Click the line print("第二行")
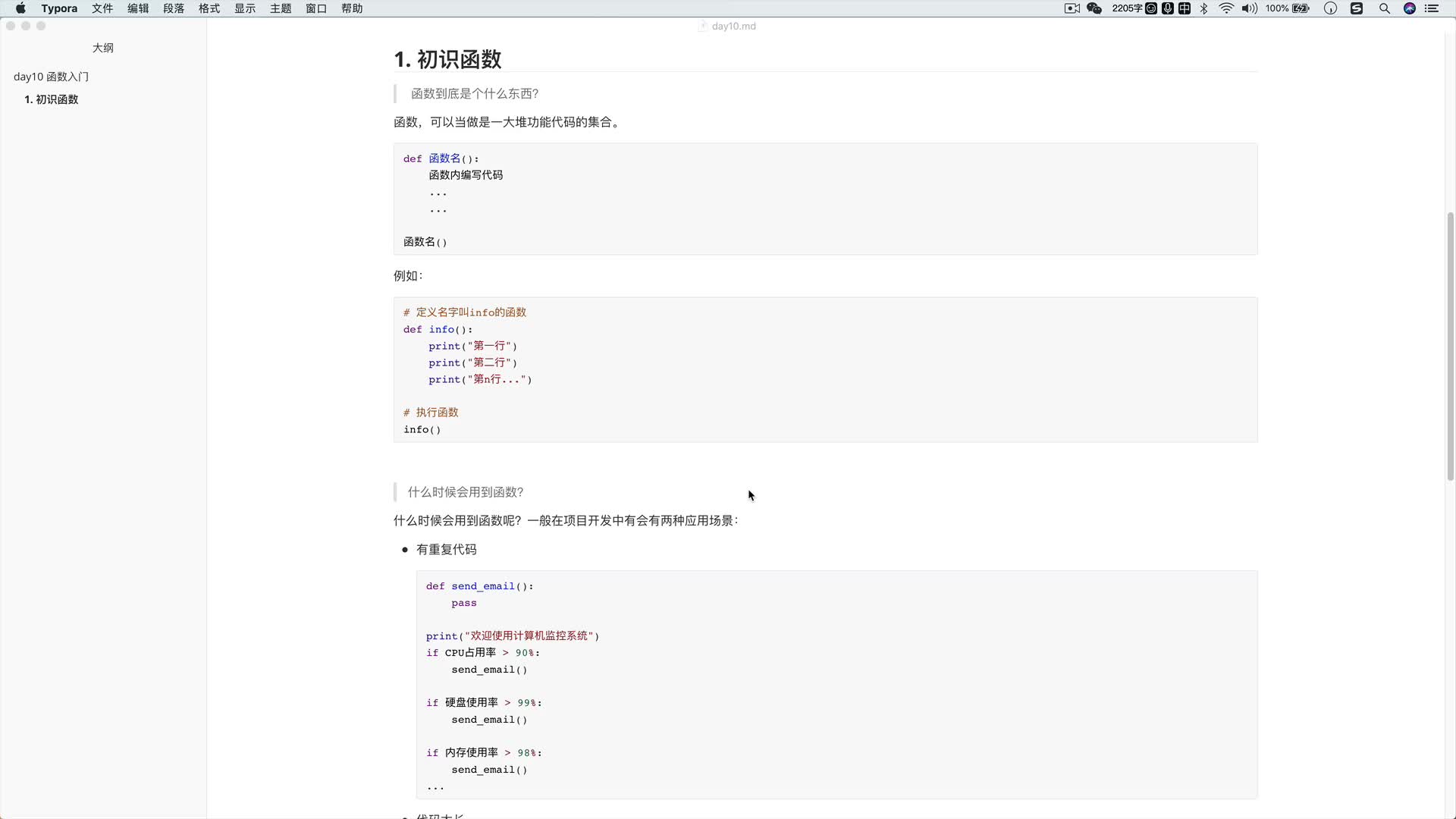 (x=472, y=362)
